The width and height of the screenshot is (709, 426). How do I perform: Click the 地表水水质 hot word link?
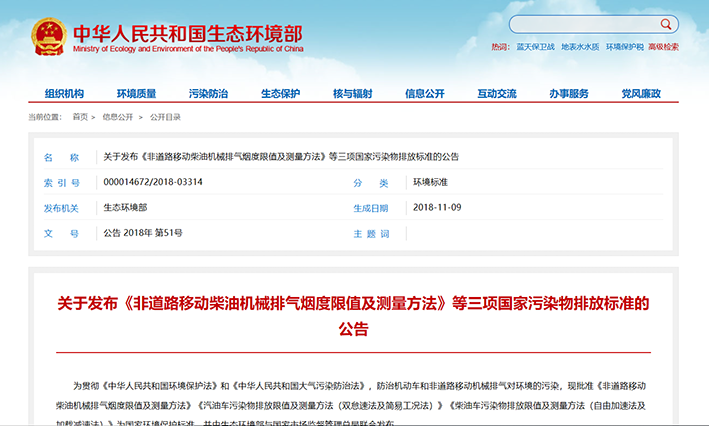(x=579, y=47)
